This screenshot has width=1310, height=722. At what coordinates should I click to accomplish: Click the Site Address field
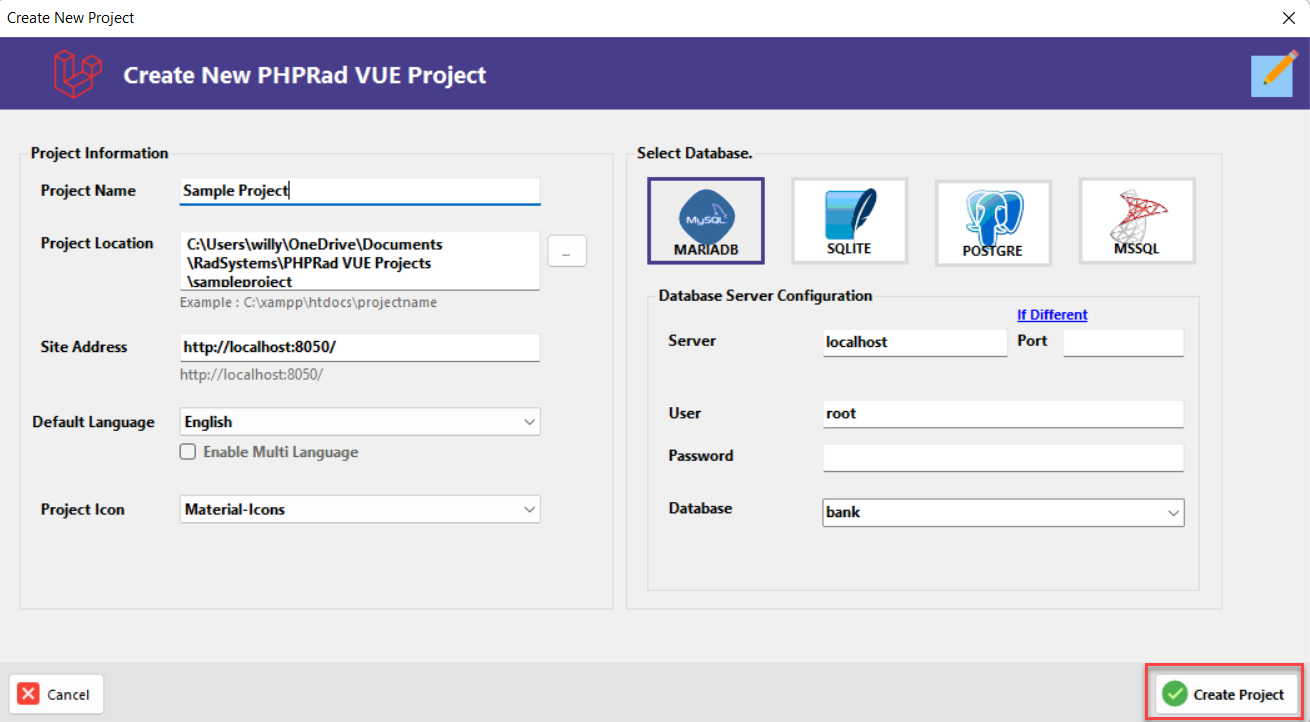coord(360,347)
